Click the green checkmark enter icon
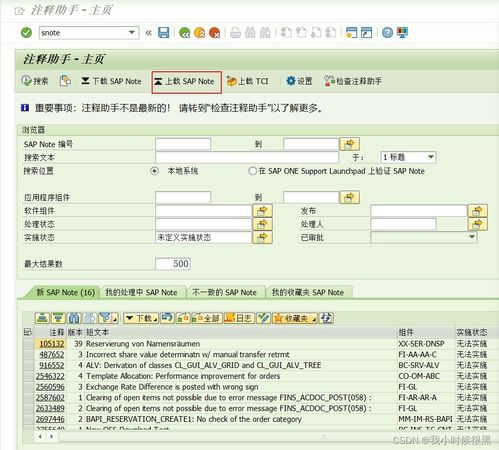This screenshot has width=499, height=450. coord(26,33)
